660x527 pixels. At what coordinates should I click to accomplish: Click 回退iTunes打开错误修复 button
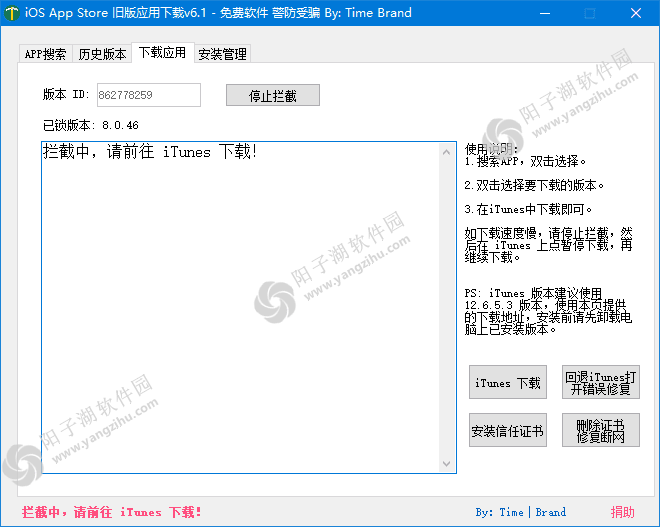[x=601, y=382]
